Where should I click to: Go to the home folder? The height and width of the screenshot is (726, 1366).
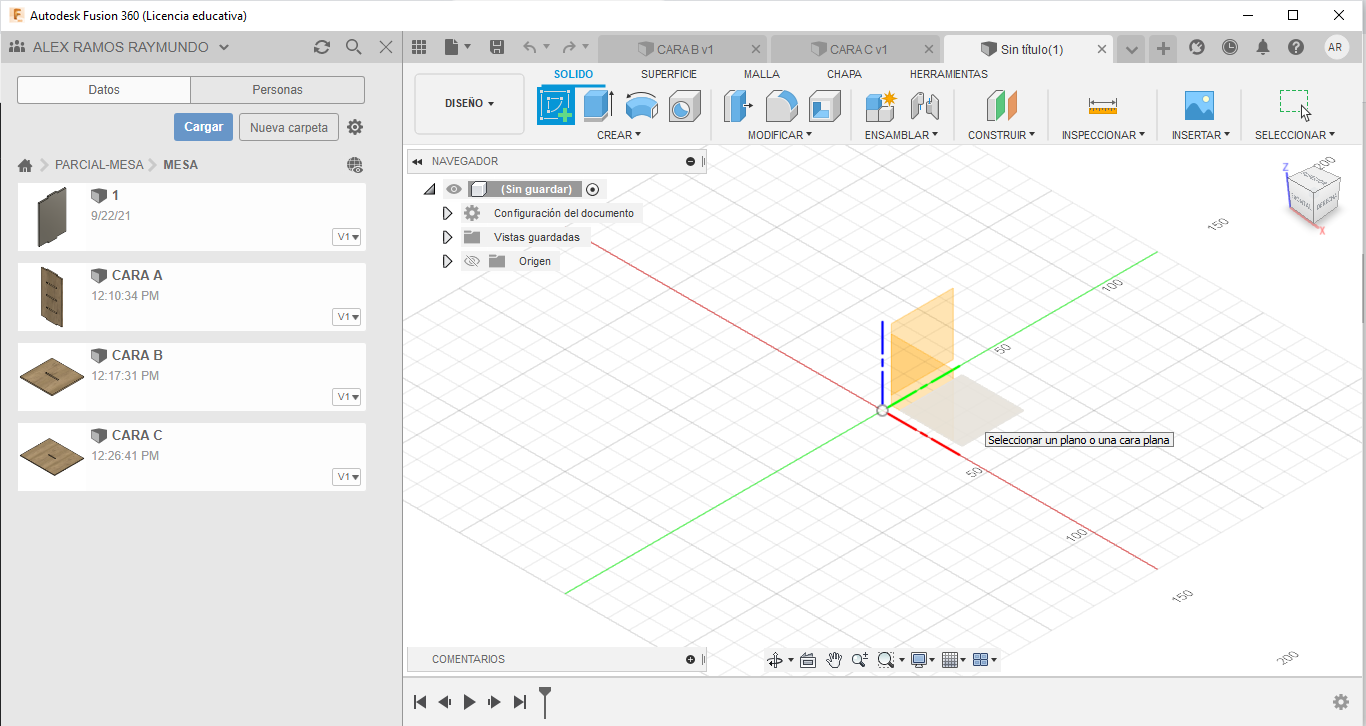coord(26,165)
